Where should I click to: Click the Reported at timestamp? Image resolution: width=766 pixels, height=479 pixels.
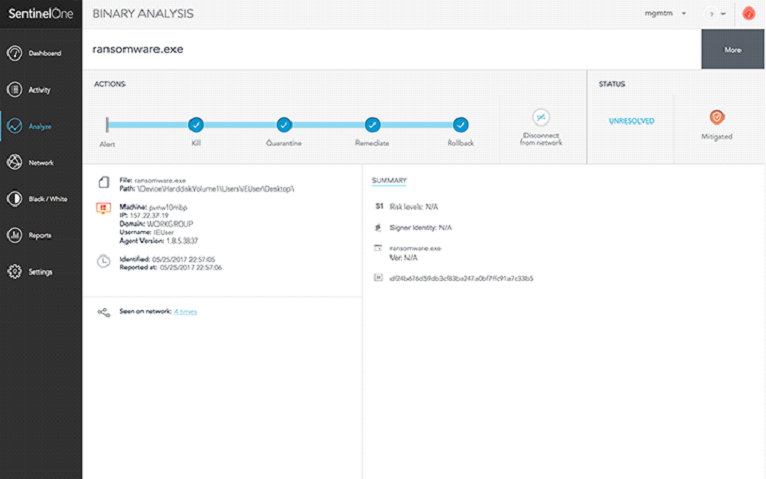click(x=191, y=268)
